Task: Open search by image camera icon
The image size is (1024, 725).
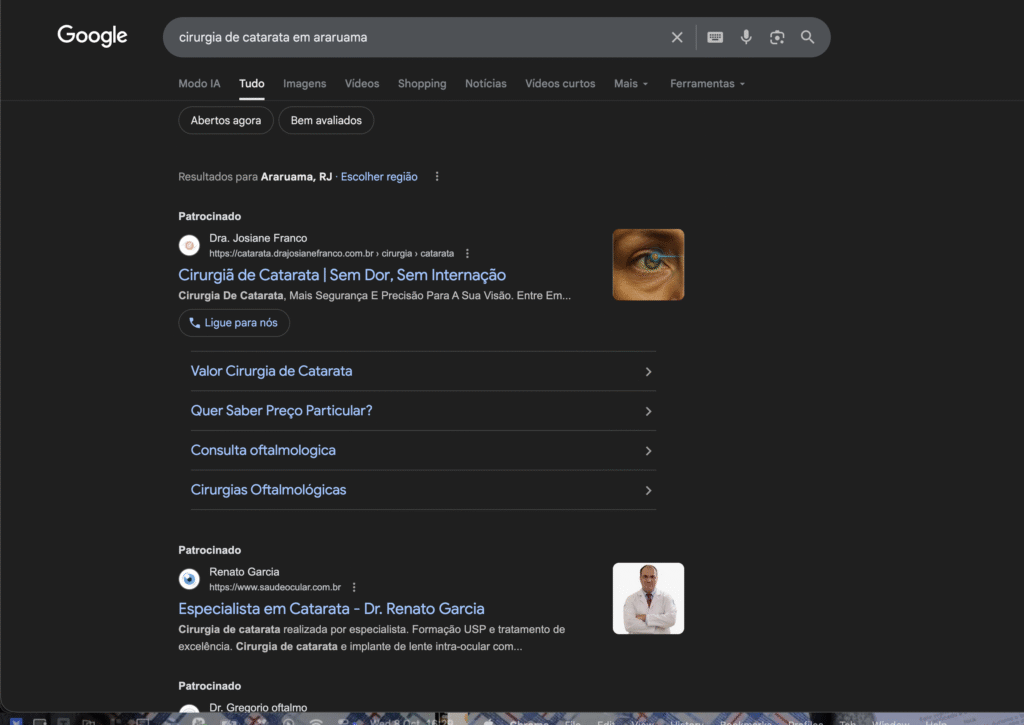Action: click(776, 37)
